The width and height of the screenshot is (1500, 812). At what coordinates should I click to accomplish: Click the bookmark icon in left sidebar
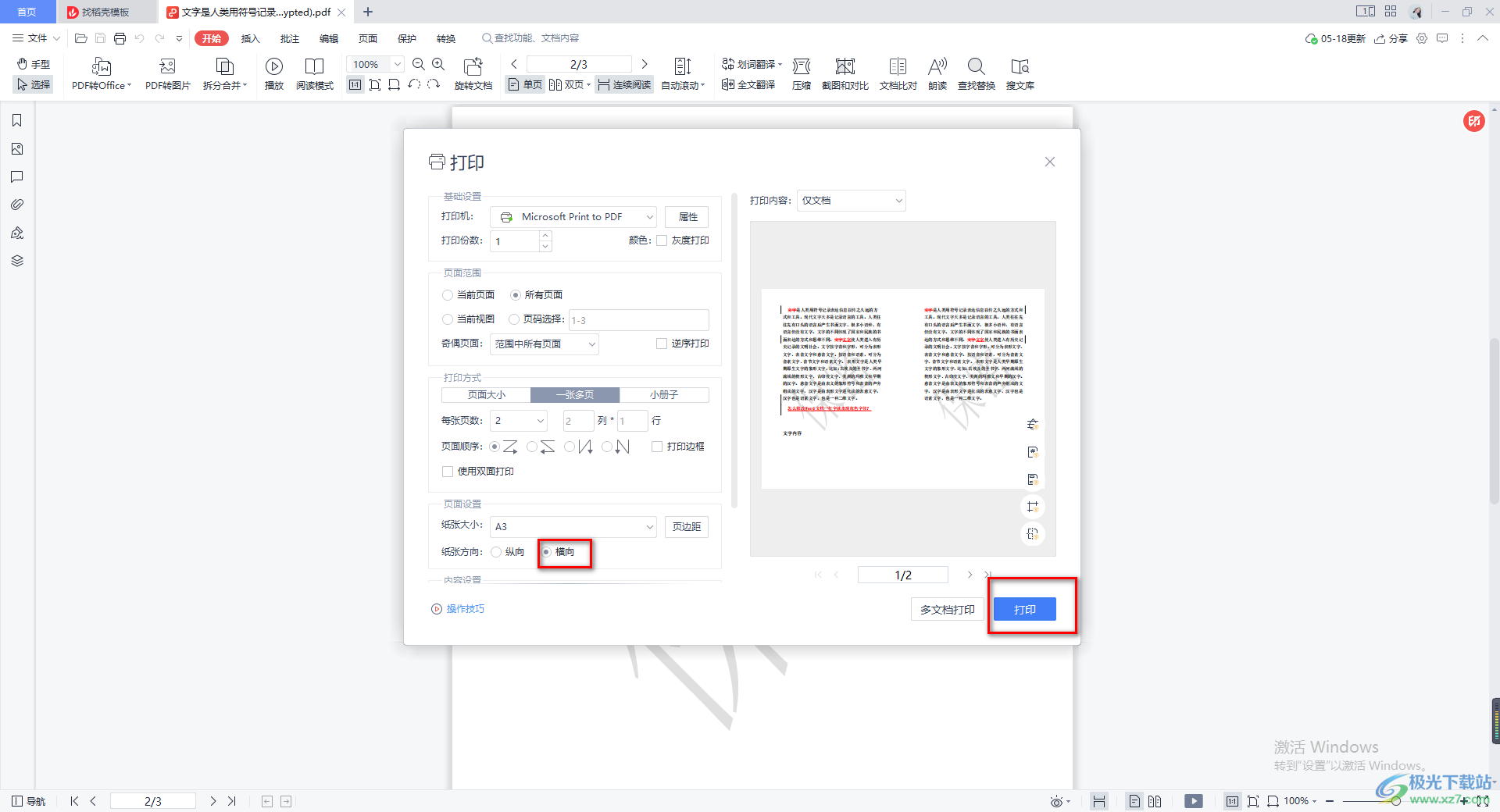(x=17, y=120)
